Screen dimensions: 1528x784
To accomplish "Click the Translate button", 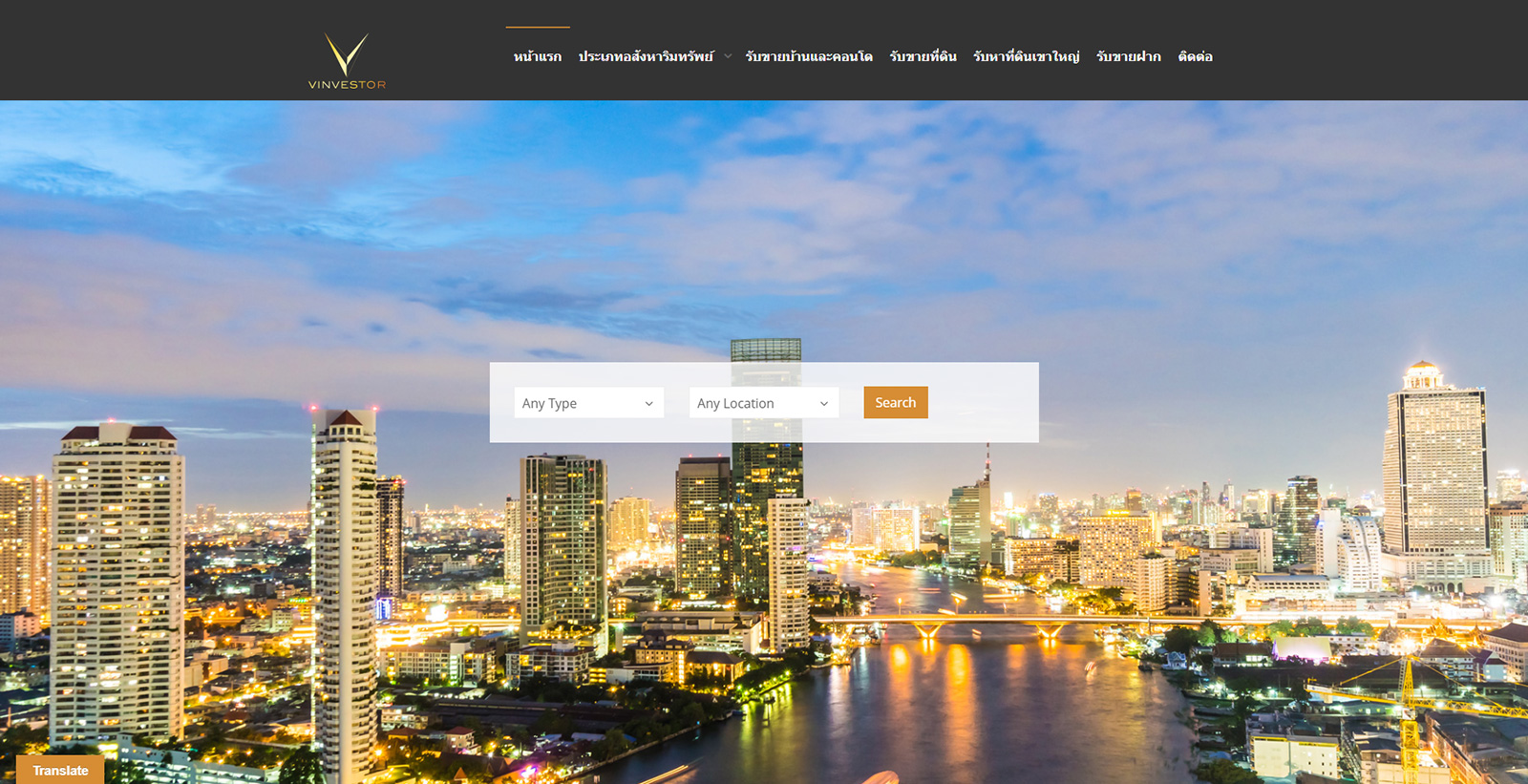I will (60, 770).
